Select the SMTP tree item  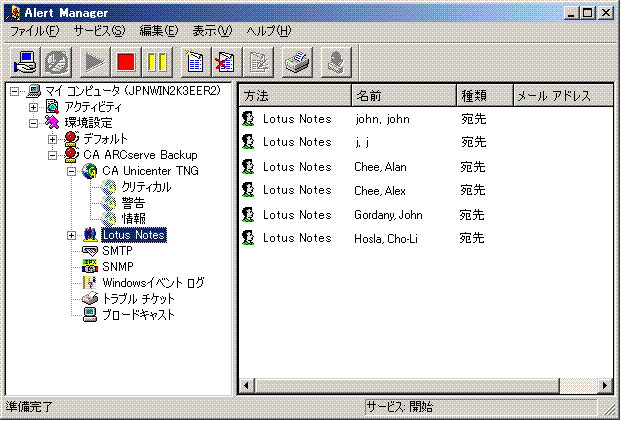coord(117,251)
